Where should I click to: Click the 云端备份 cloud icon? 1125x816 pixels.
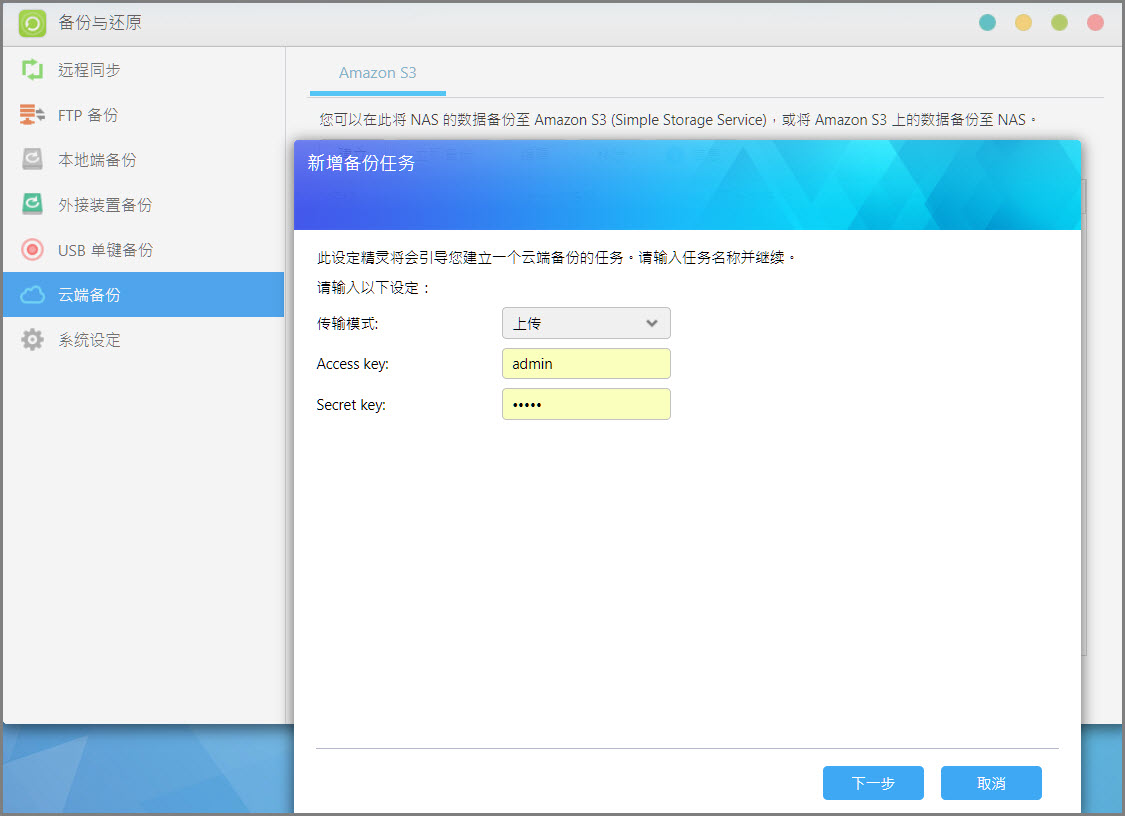[x=32, y=295]
